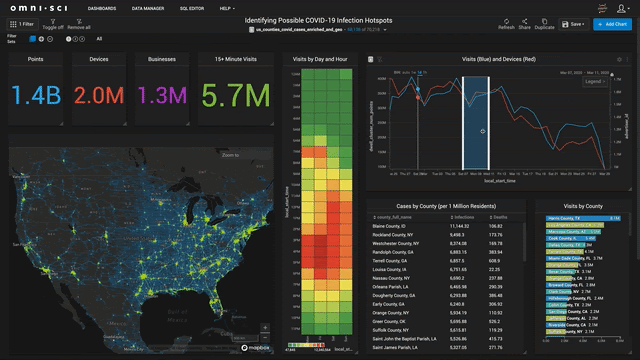Sort table by Infections column

462,217
